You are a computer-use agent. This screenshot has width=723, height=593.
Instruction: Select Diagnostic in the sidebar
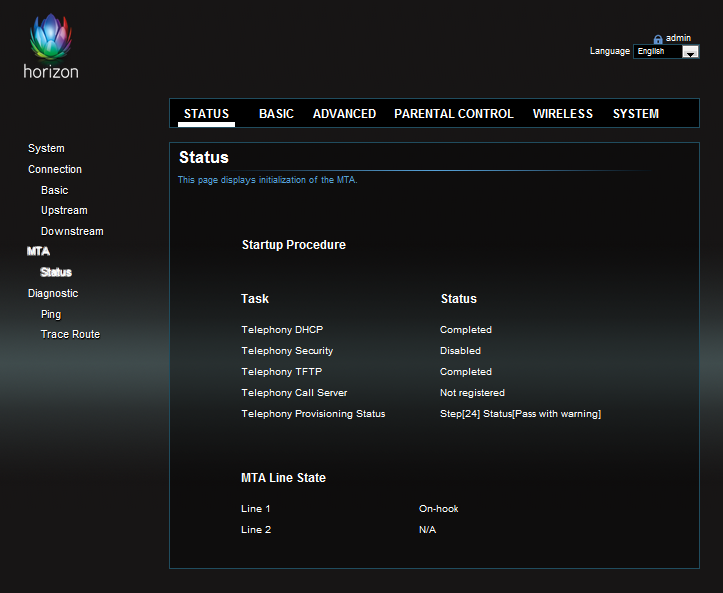pos(53,293)
